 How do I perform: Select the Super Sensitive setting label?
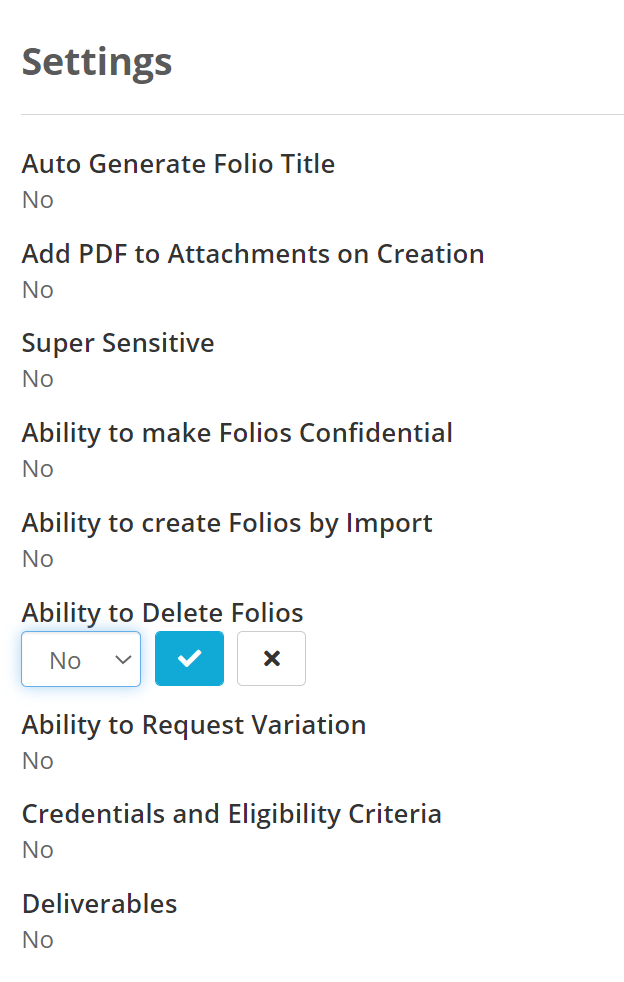click(x=118, y=343)
